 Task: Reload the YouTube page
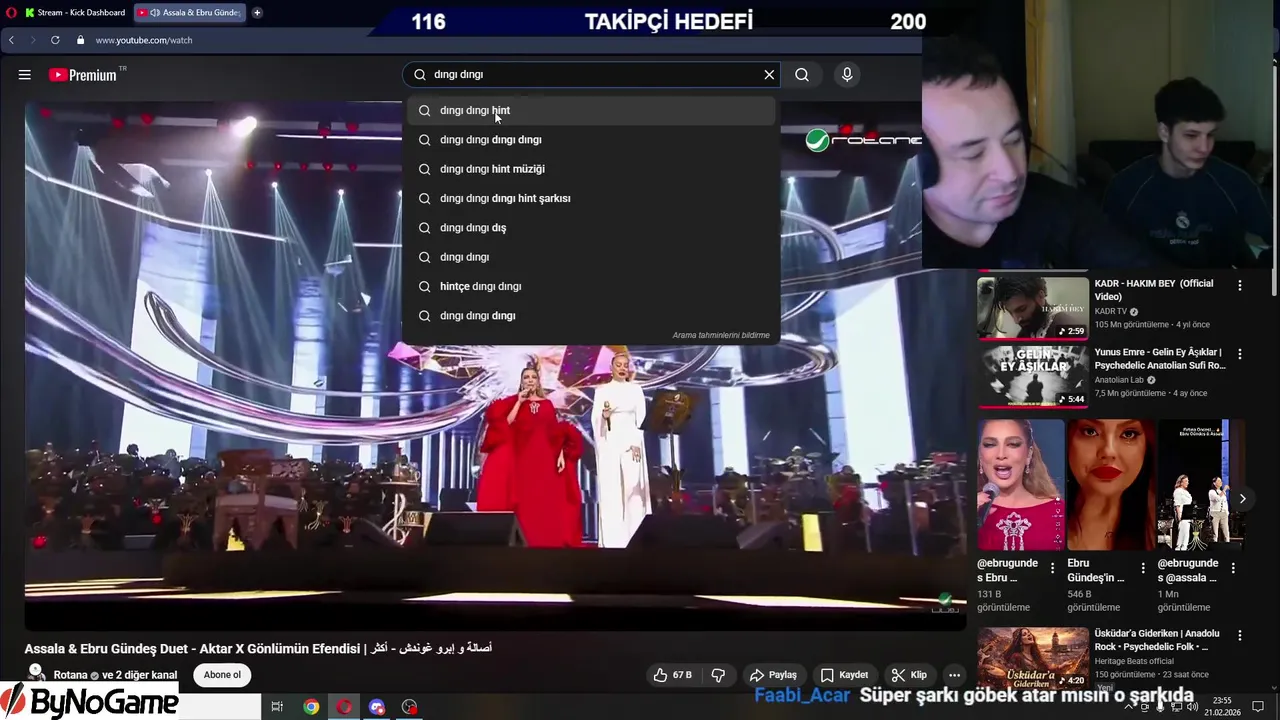coord(55,40)
